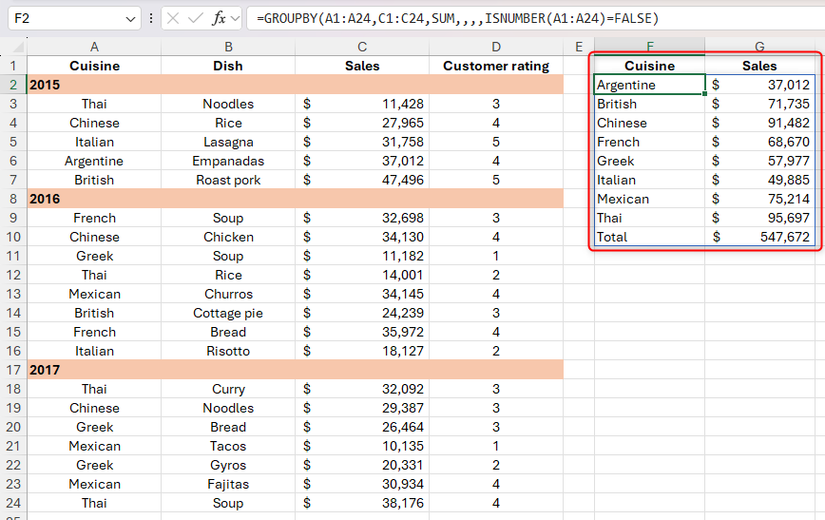Click the Insert Function fx icon
This screenshot has width=825, height=520.
pos(219,19)
